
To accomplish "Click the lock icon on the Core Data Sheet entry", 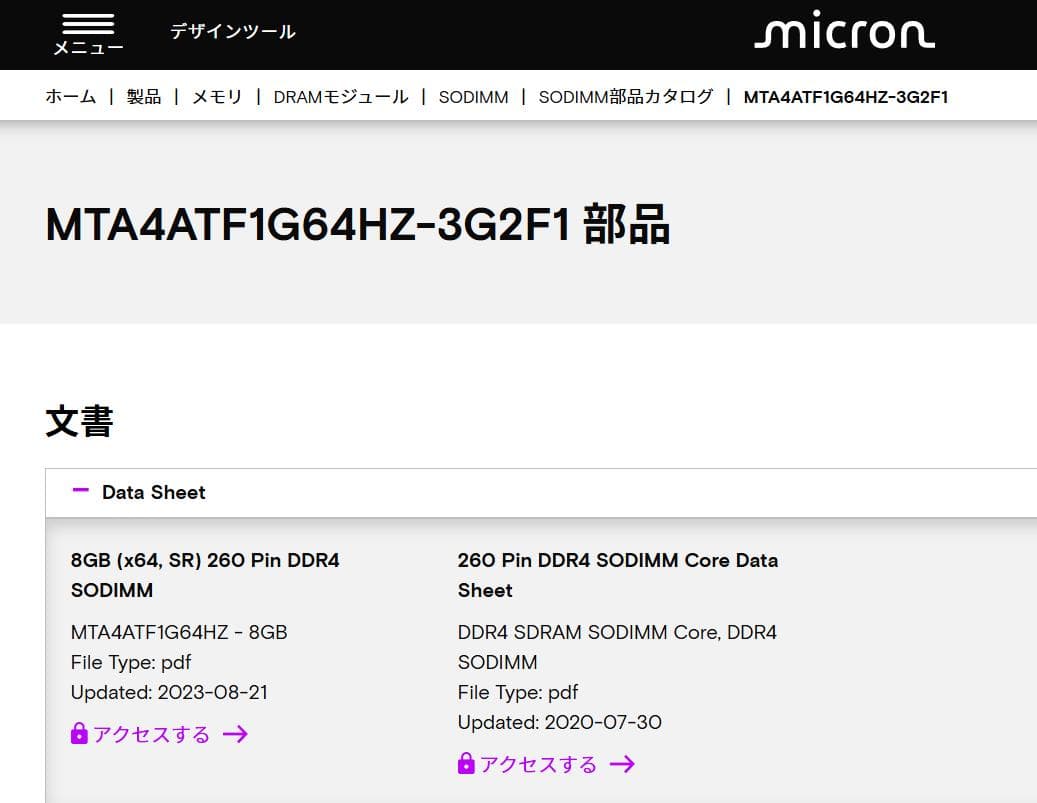I will click(465, 764).
